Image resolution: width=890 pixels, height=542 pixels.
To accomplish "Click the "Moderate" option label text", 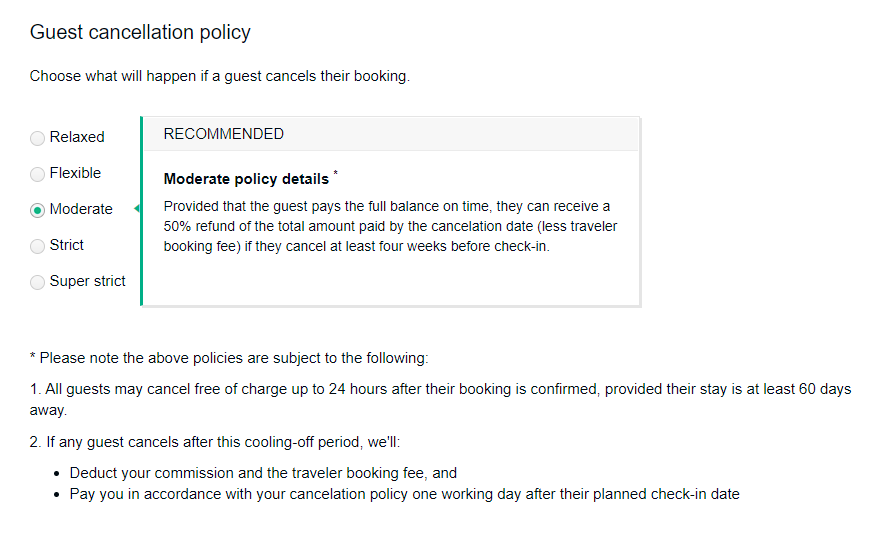I will [81, 209].
